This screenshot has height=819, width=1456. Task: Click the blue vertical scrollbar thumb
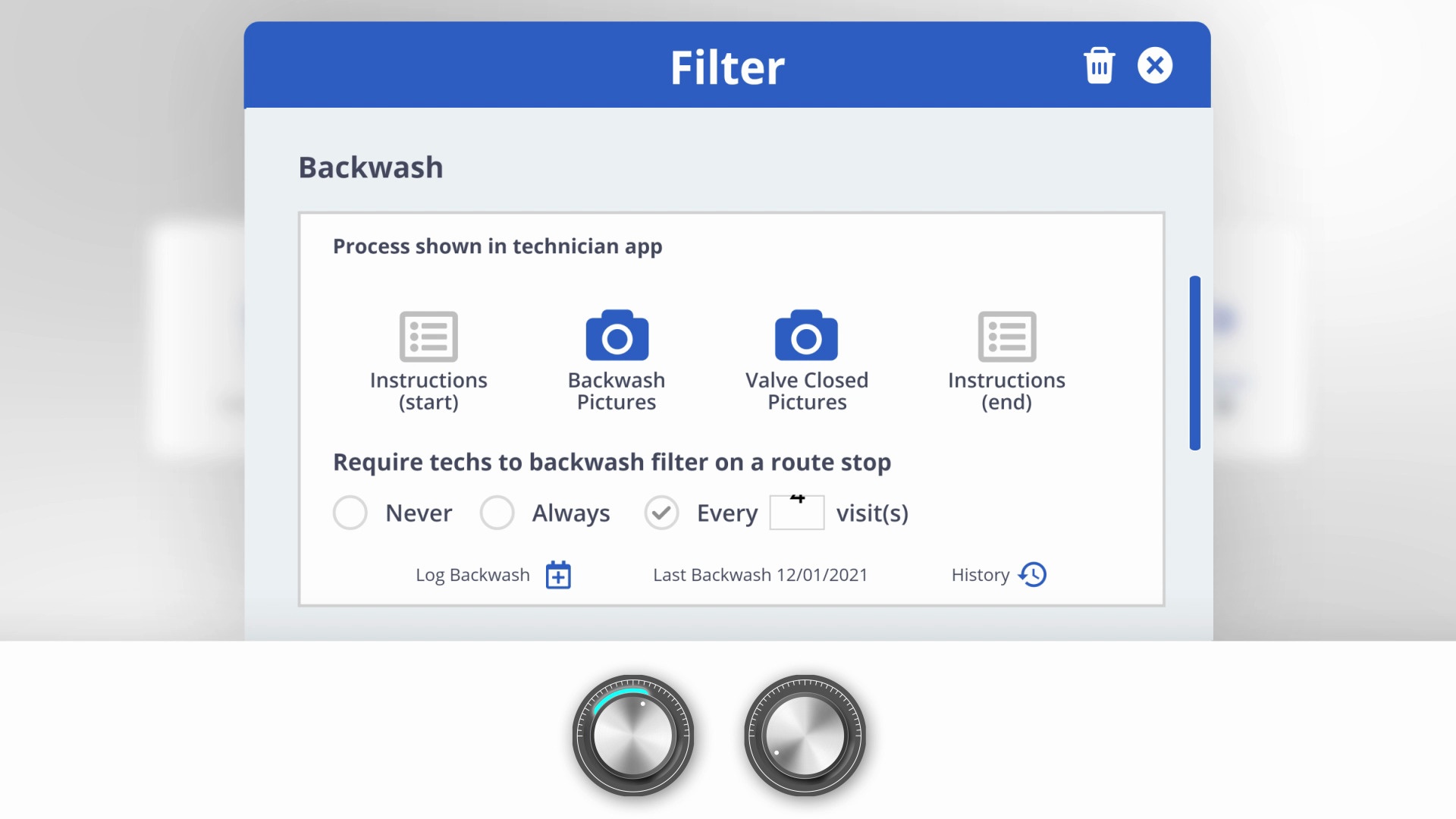click(1194, 362)
